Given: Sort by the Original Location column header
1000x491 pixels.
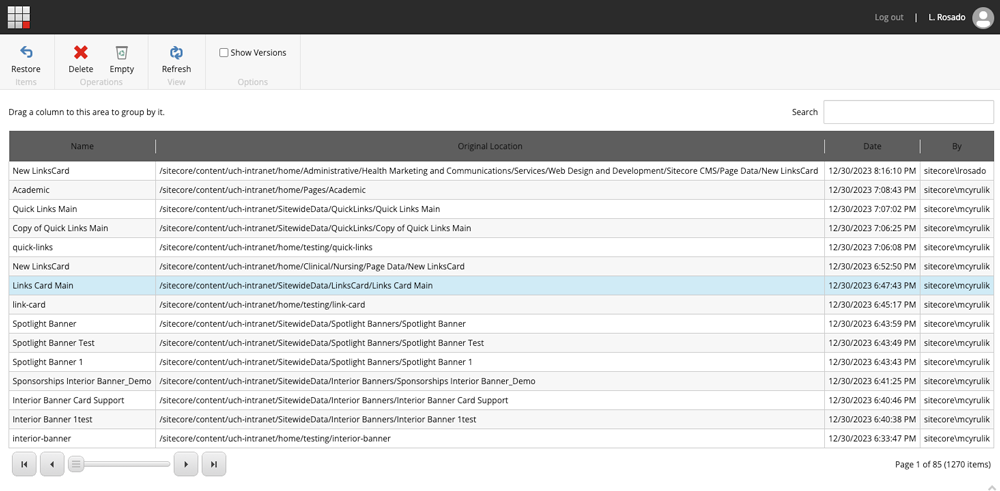Looking at the screenshot, I should click(490, 146).
